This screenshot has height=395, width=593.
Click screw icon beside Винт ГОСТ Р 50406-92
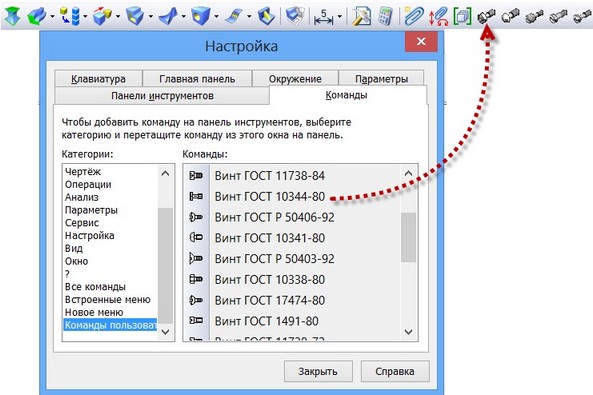[x=196, y=217]
